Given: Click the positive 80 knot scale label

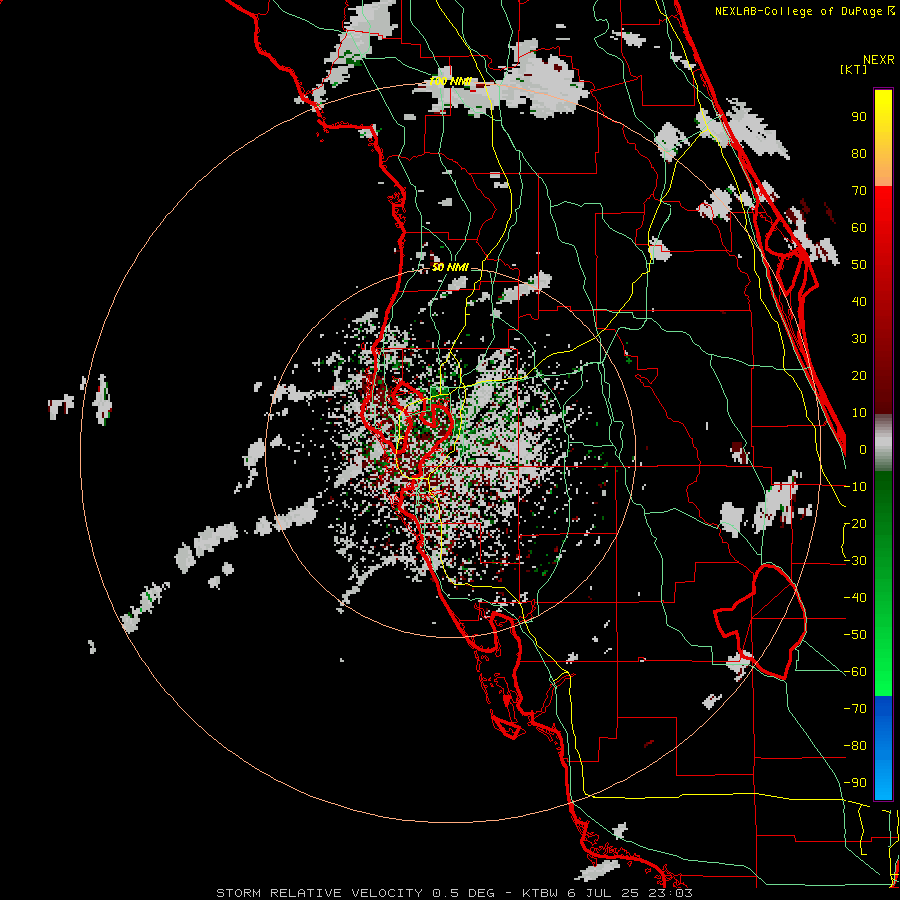Looking at the screenshot, I should (859, 153).
